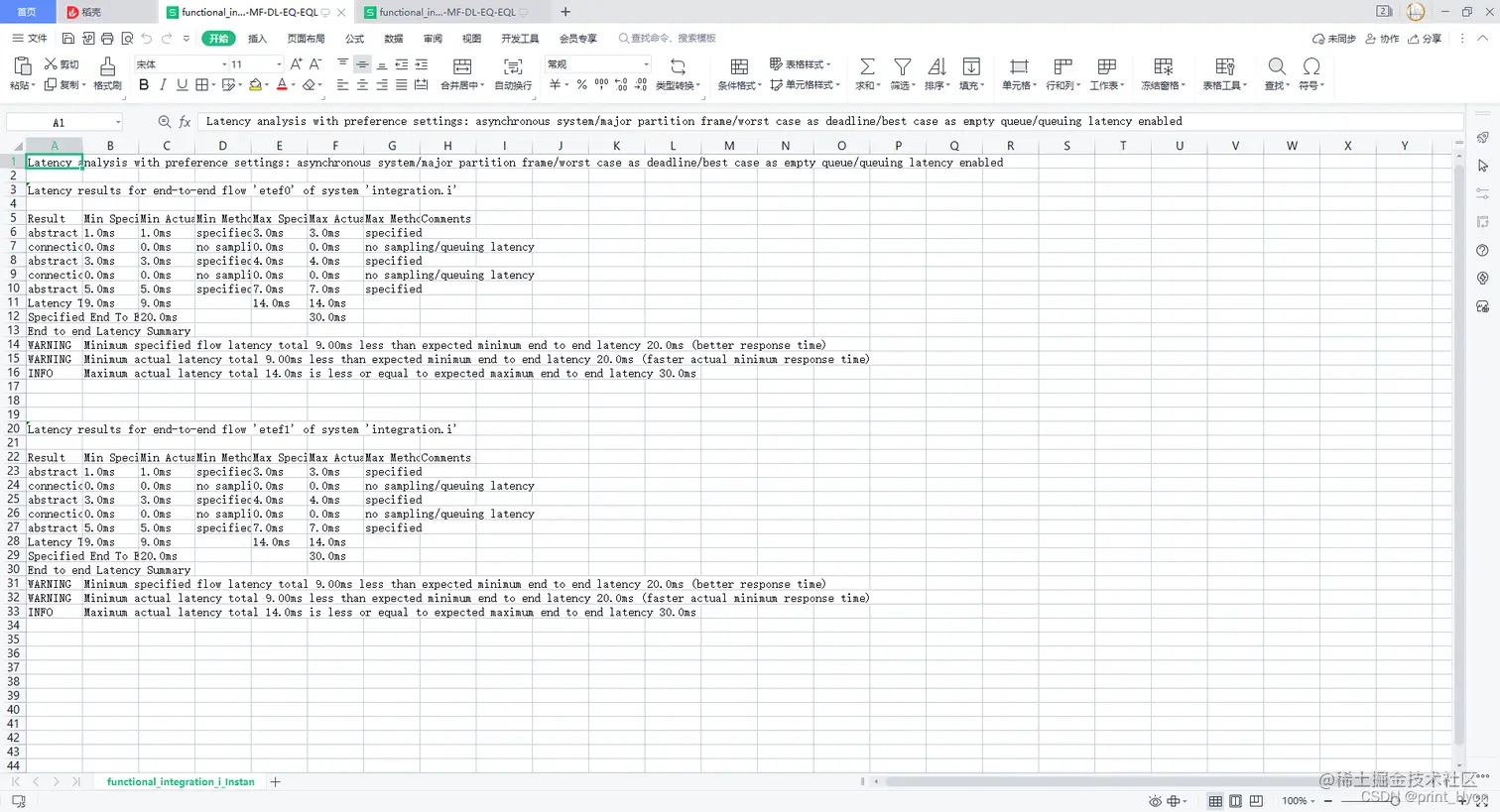1500x812 pixels.
Task: Click the fx insert function icon
Action: 185,122
